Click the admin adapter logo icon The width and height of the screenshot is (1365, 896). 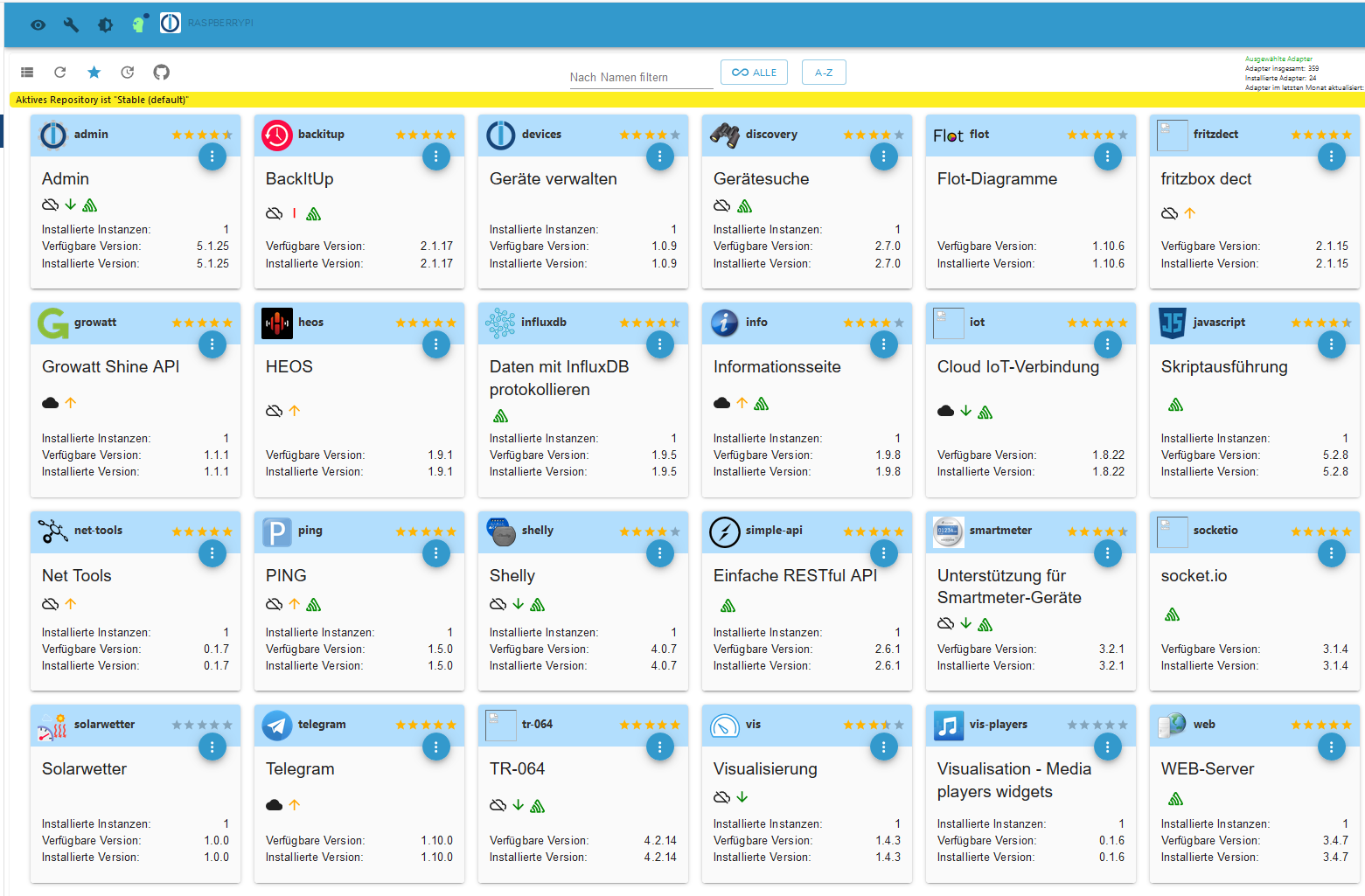[53, 135]
